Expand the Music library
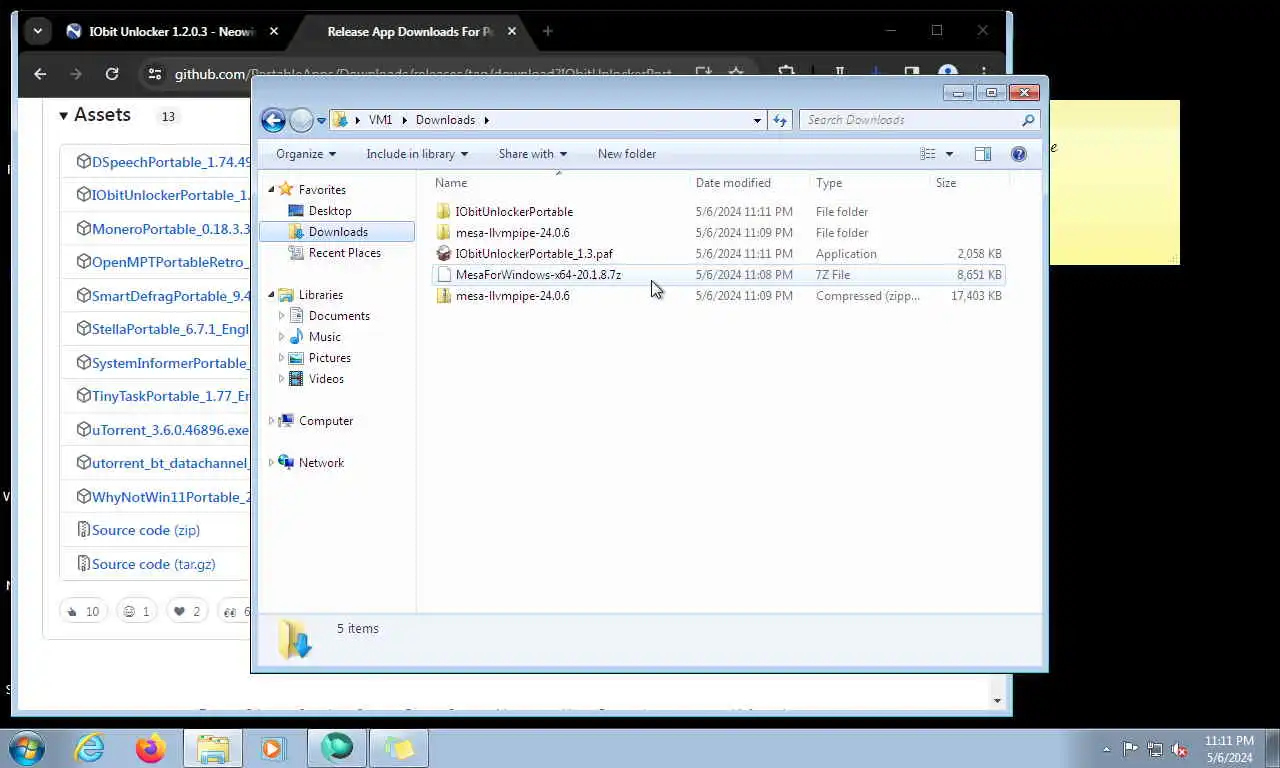Viewport: 1280px width, 768px height. (281, 337)
